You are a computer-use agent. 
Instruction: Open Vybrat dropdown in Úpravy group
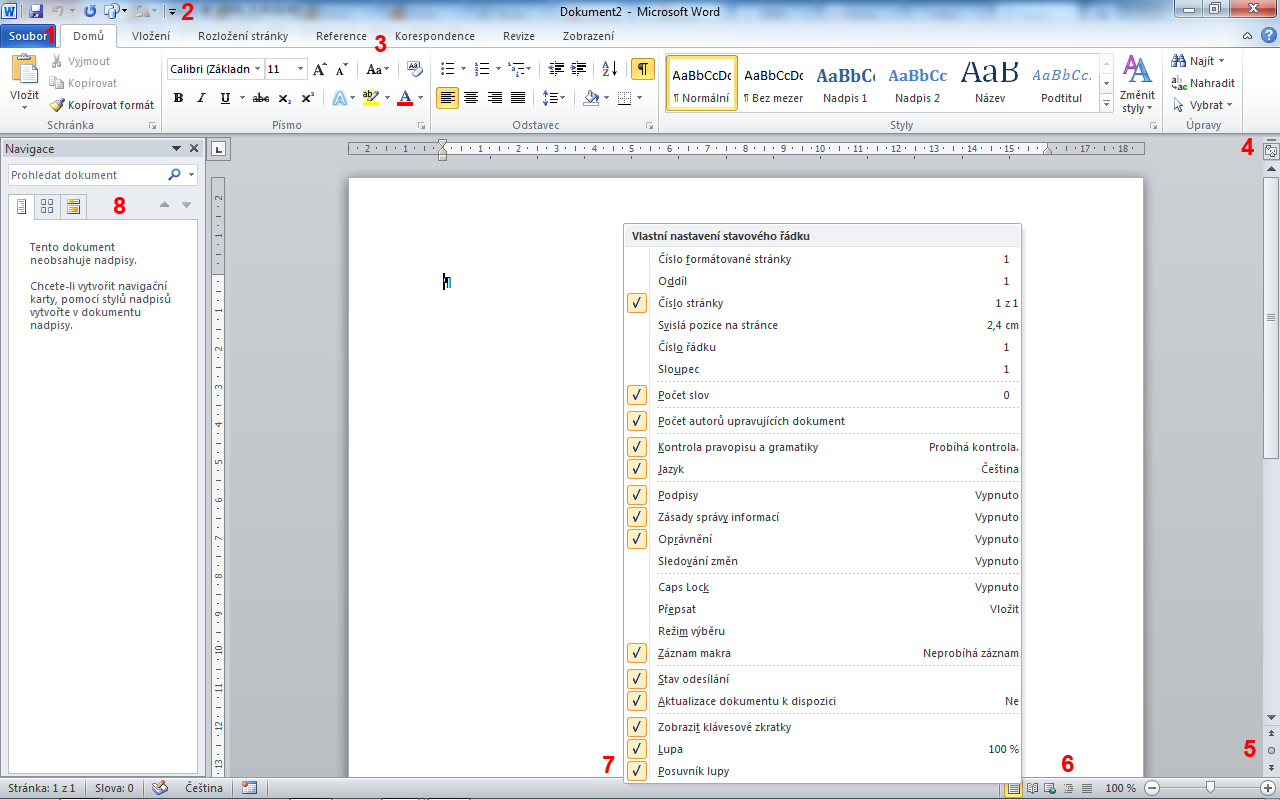click(1203, 105)
